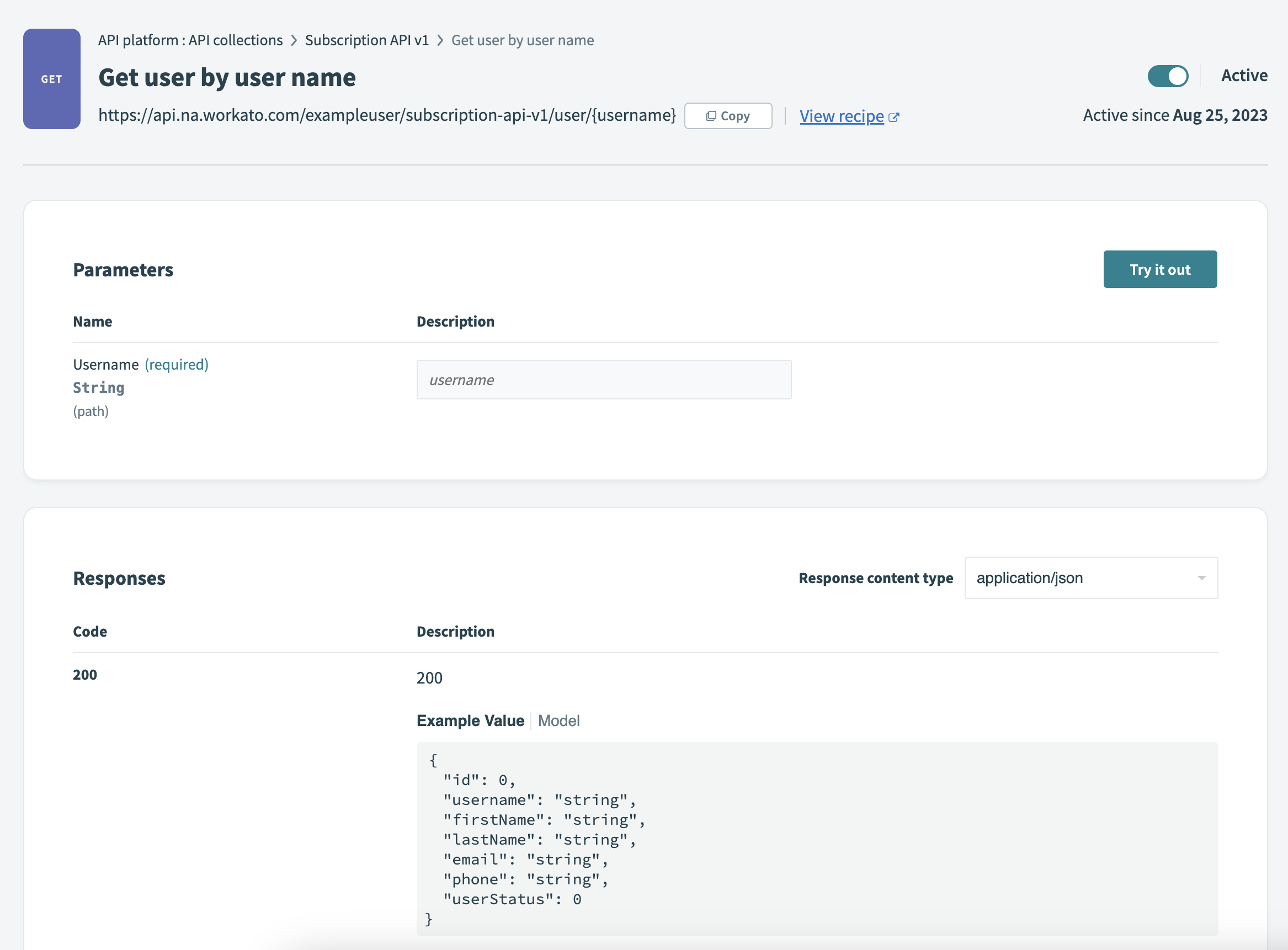This screenshot has width=1288, height=950.
Task: Click the dropdown arrow next to application/json
Action: pyautogui.click(x=1202, y=578)
